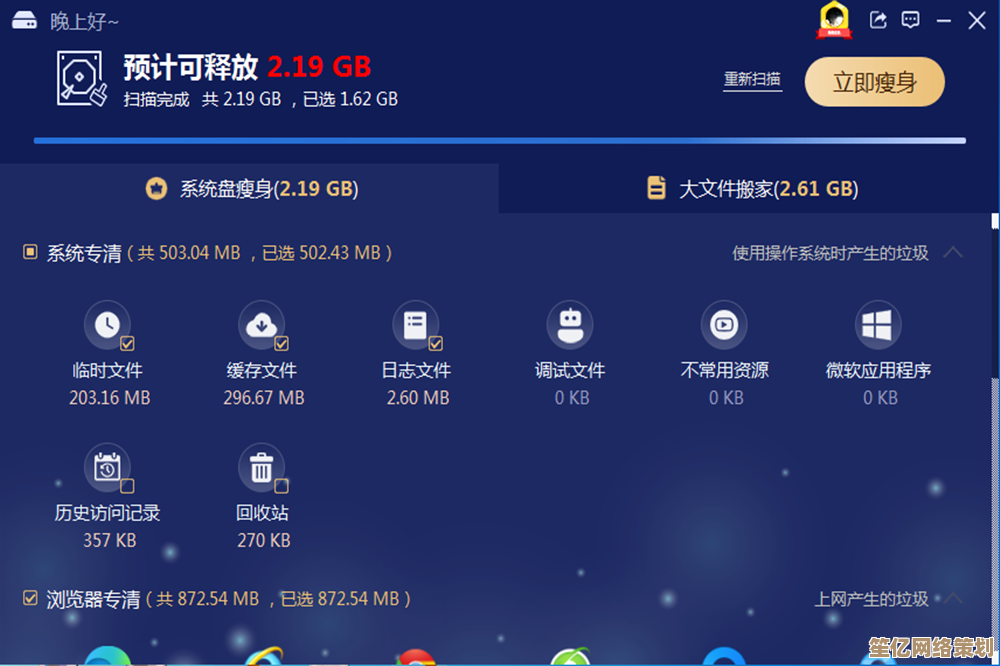Click the 历史访问记录 calendar icon

coord(107,467)
